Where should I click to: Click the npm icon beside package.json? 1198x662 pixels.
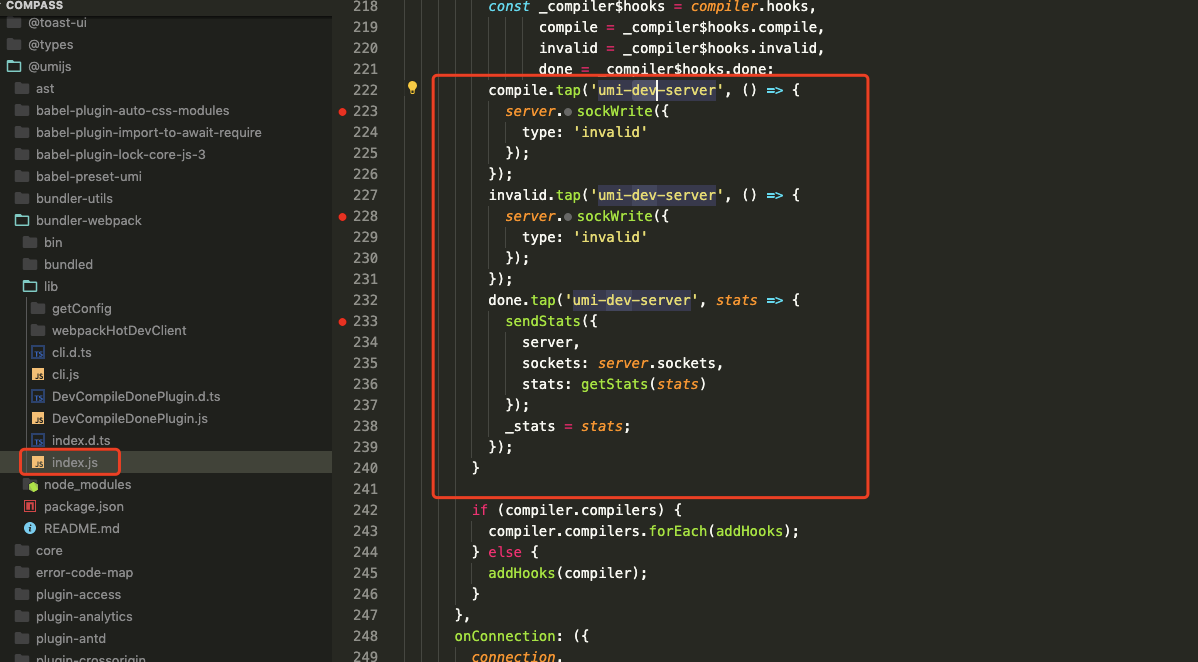click(30, 506)
